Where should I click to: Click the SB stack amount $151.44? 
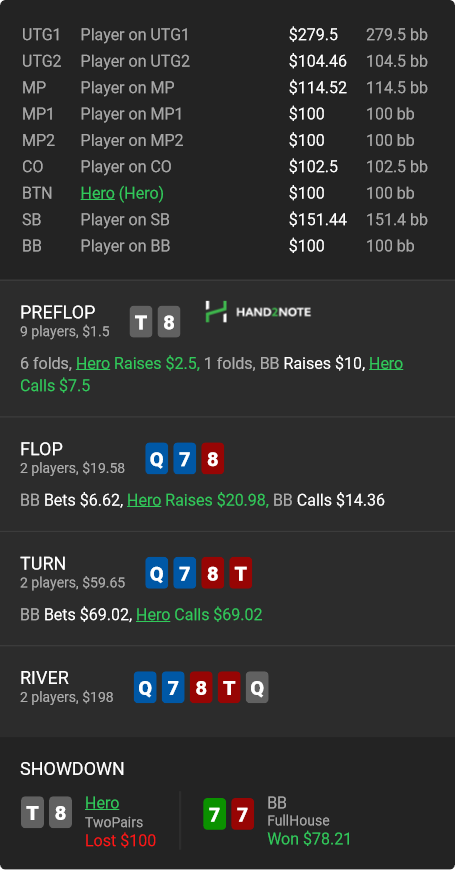(317, 220)
